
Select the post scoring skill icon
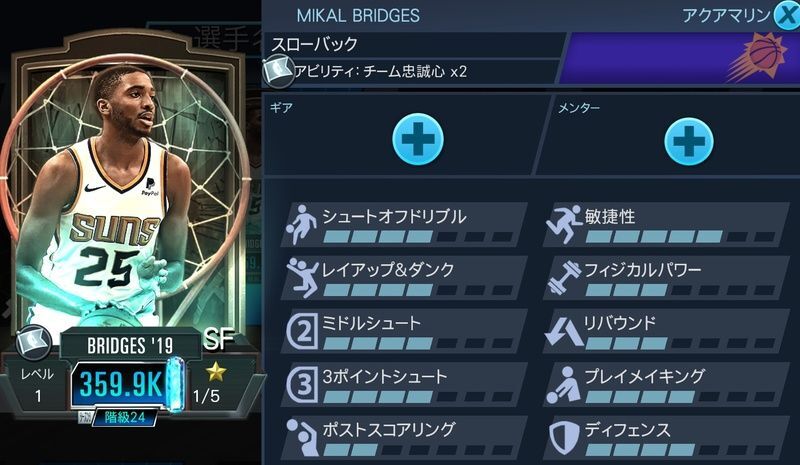click(303, 437)
